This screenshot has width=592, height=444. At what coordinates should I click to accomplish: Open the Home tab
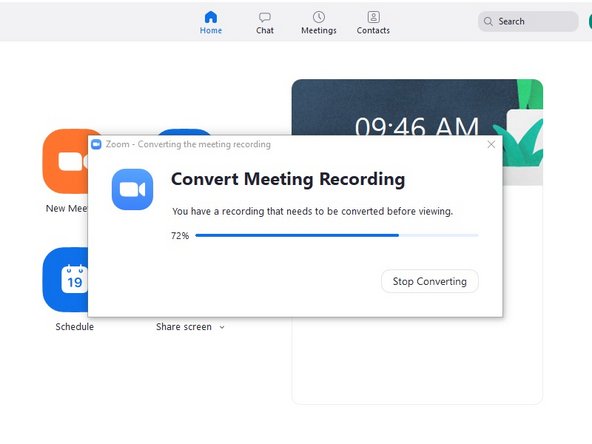point(211,23)
